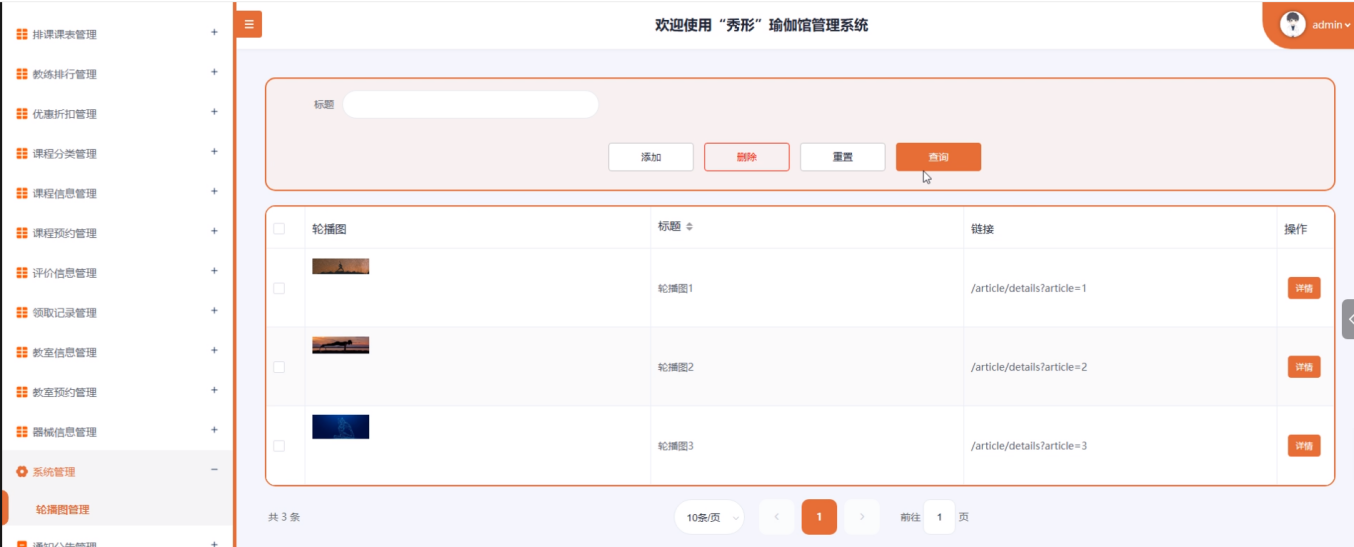Screen dimensions: 1354x547
Task: Click the grid icon beside 优惠折扣管理
Action: [22, 114]
